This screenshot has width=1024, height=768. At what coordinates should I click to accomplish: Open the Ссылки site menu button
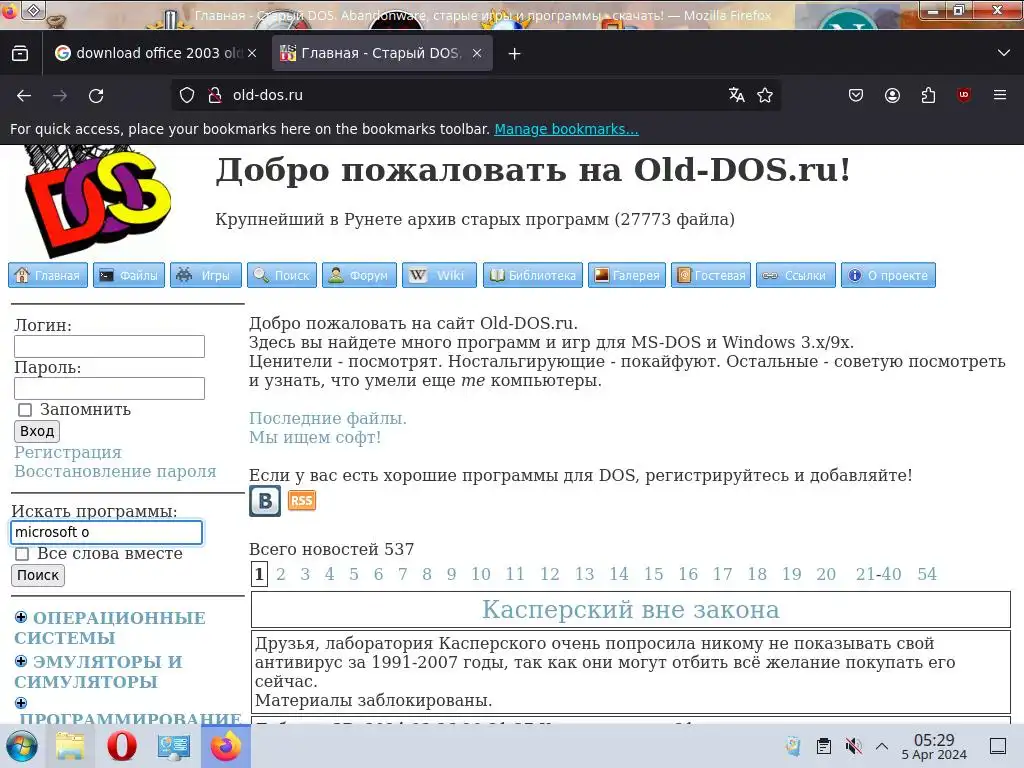795,275
